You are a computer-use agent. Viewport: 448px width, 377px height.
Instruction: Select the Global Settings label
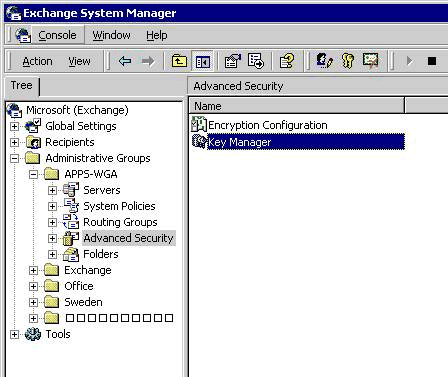[x=81, y=126]
